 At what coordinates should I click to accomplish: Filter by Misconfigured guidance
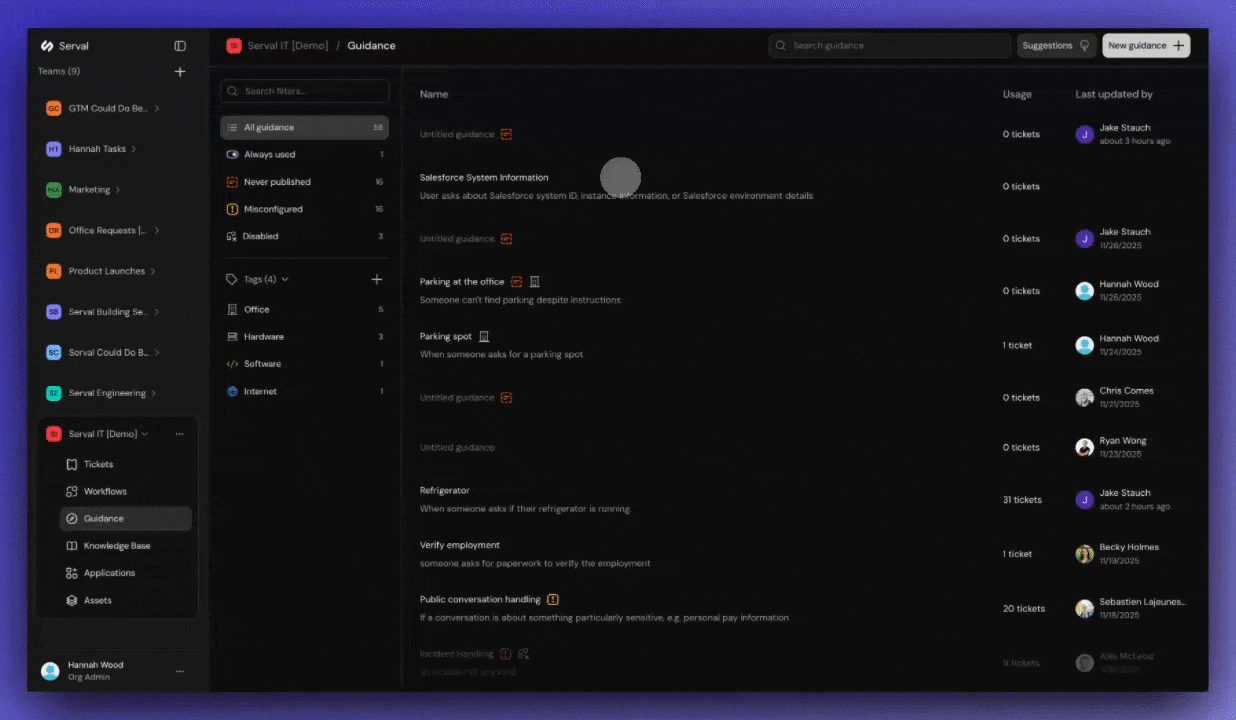click(x=305, y=209)
